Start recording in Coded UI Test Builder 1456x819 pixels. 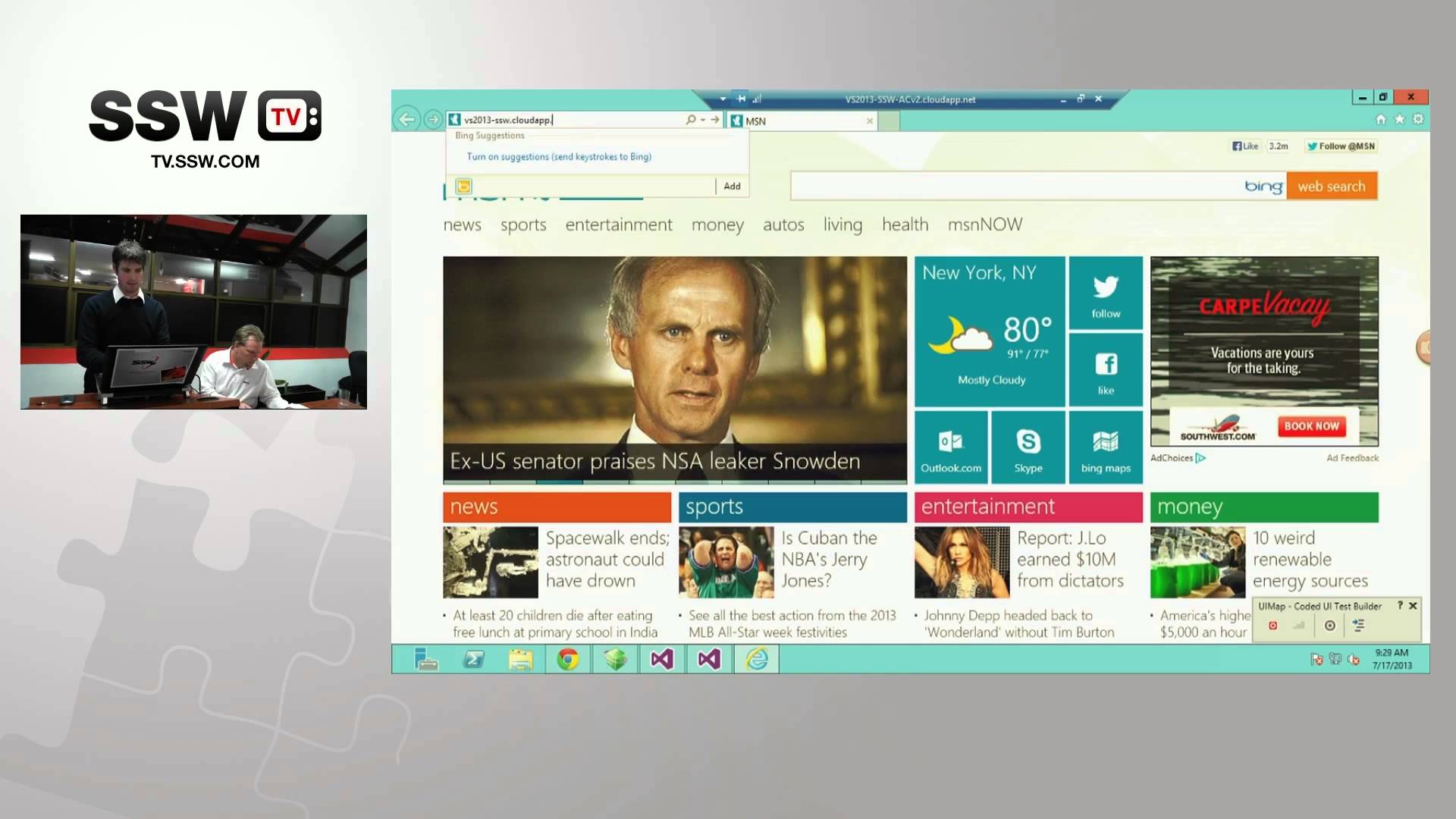[1272, 626]
